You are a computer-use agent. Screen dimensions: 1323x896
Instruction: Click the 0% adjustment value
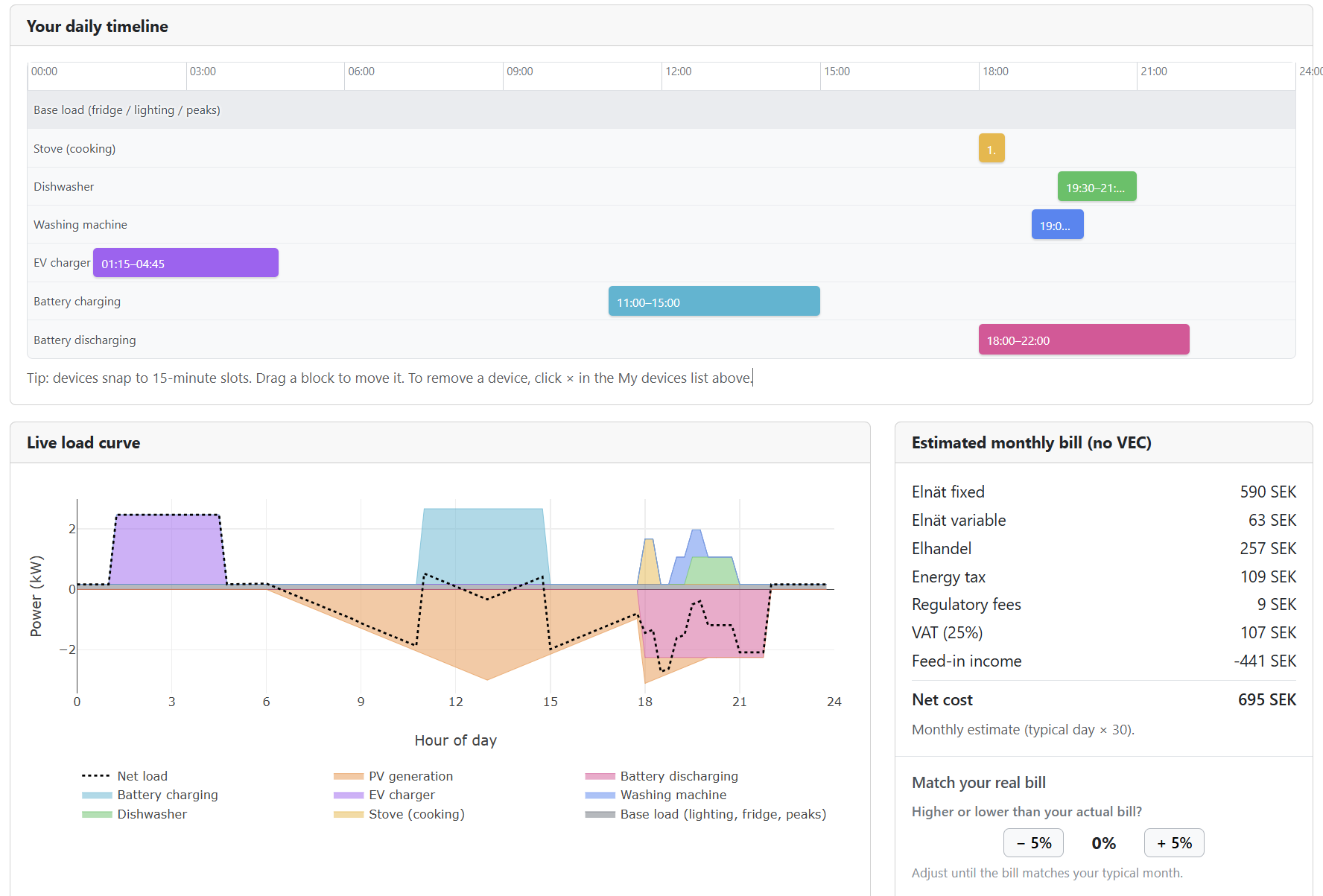(x=1103, y=843)
